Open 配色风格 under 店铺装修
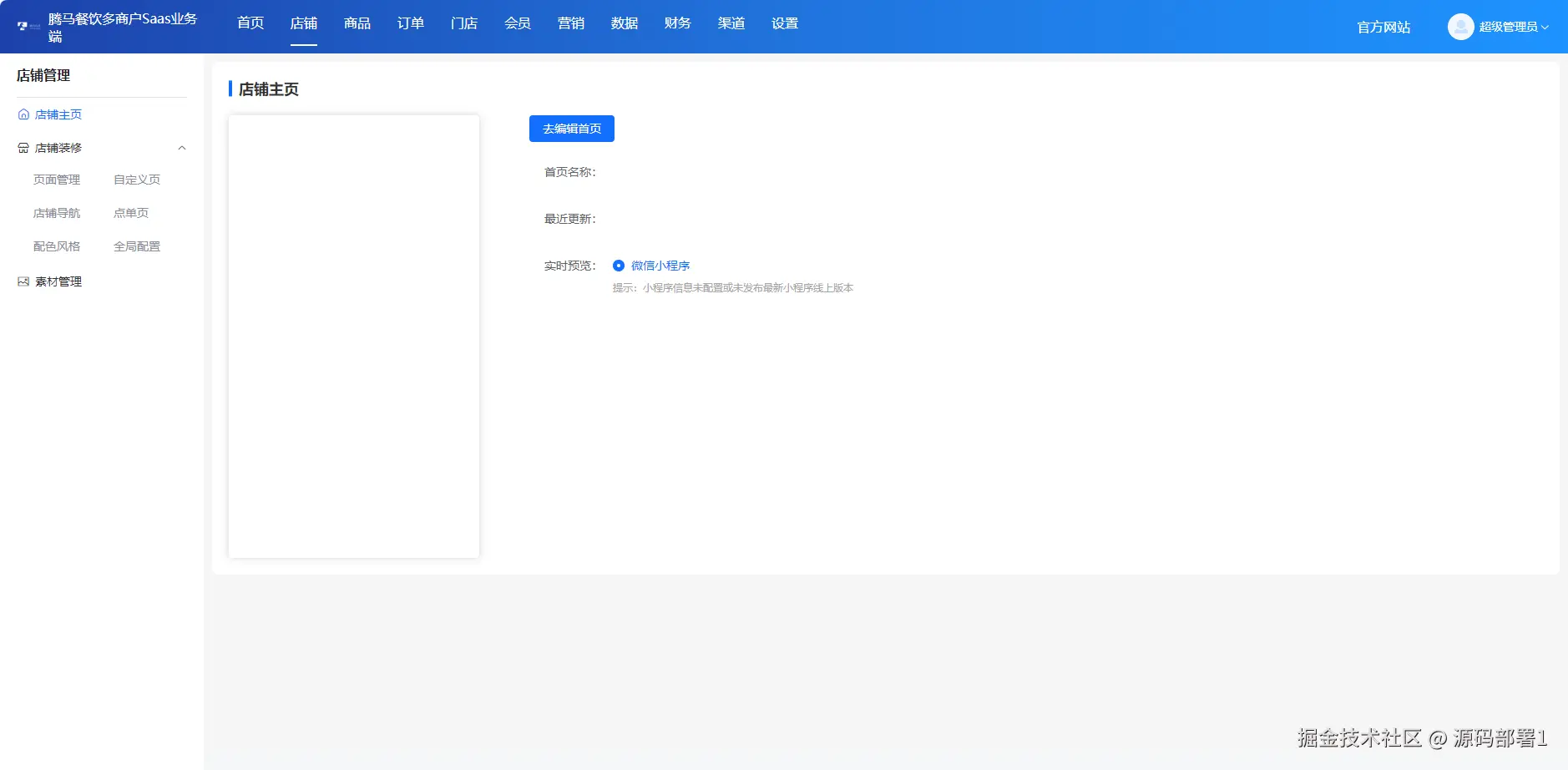This screenshot has height=770, width=1568. coord(57,246)
